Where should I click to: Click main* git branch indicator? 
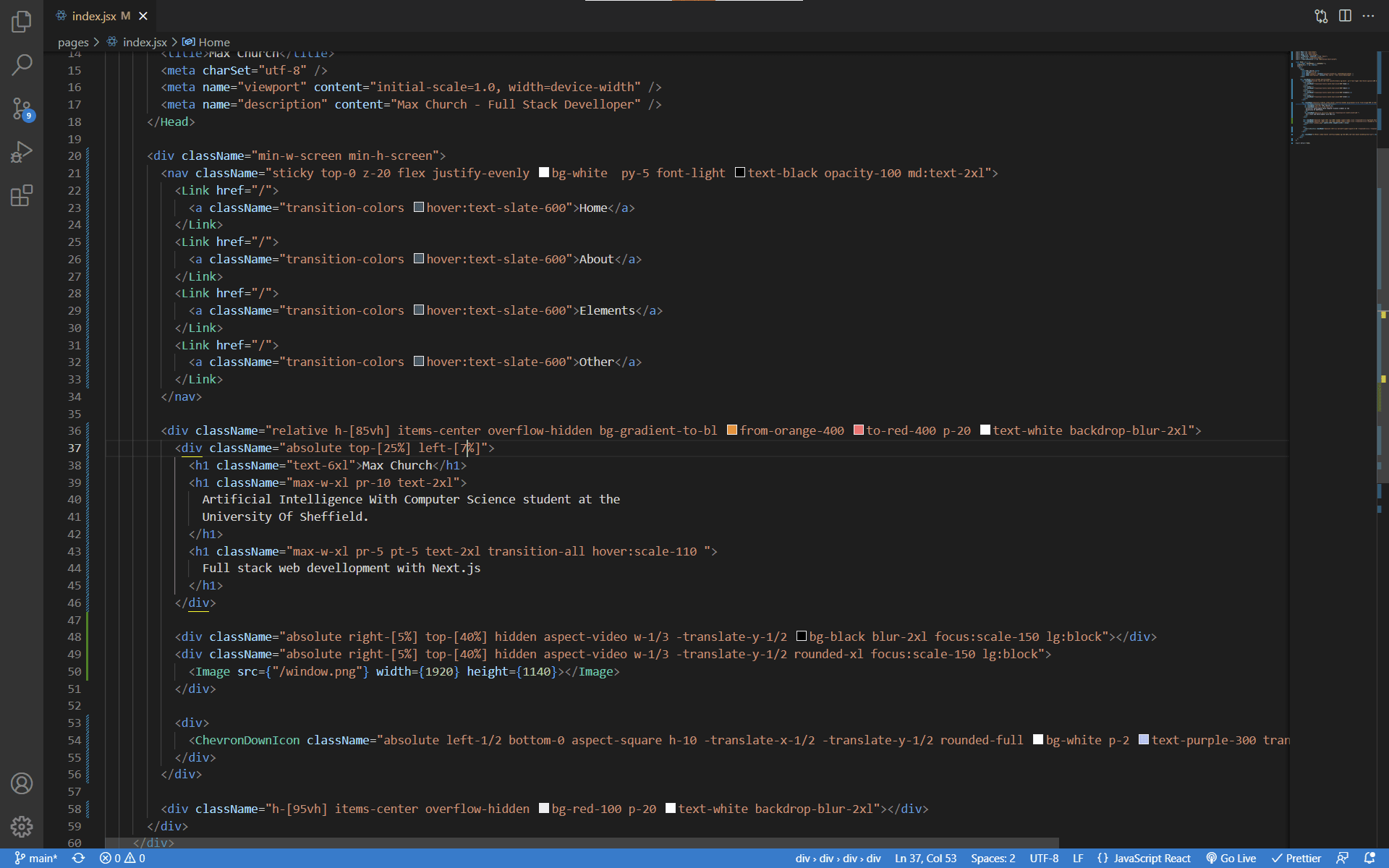[36, 859]
